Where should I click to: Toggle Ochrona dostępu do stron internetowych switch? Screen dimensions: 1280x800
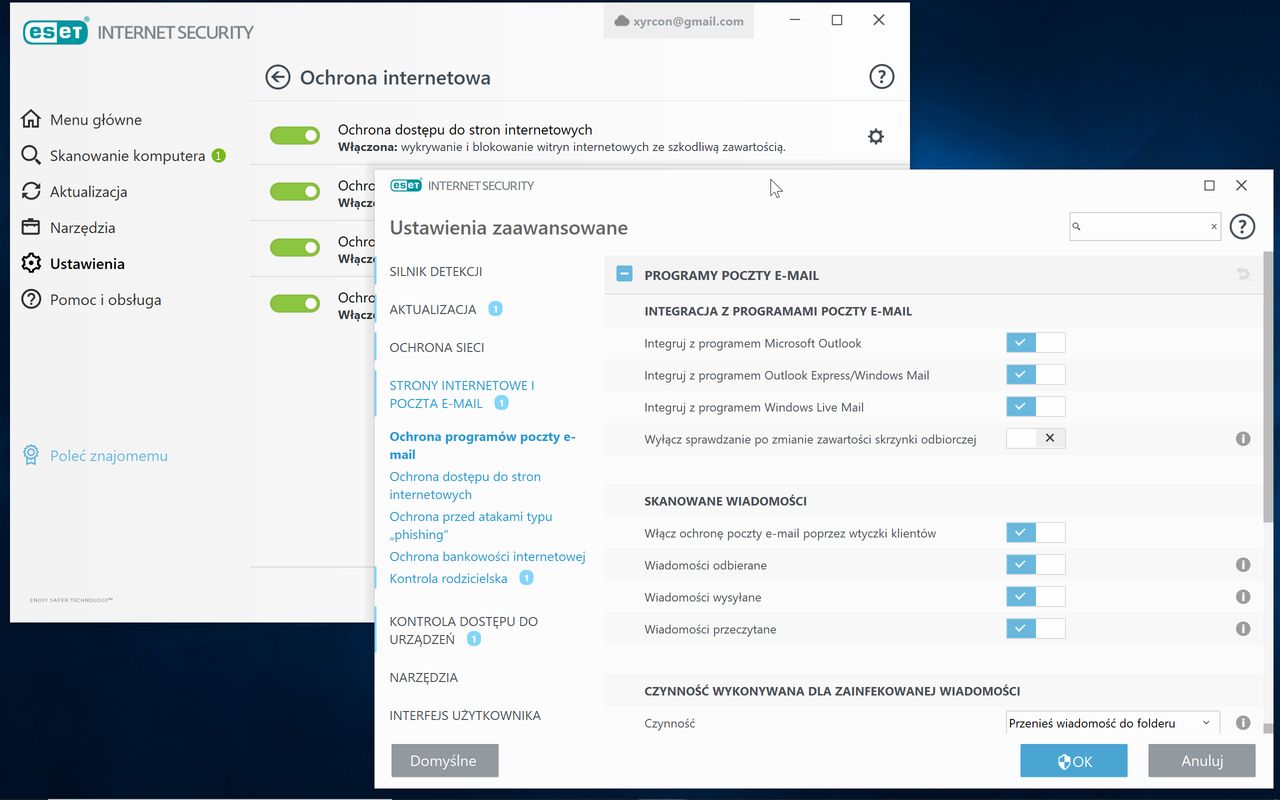click(x=295, y=135)
